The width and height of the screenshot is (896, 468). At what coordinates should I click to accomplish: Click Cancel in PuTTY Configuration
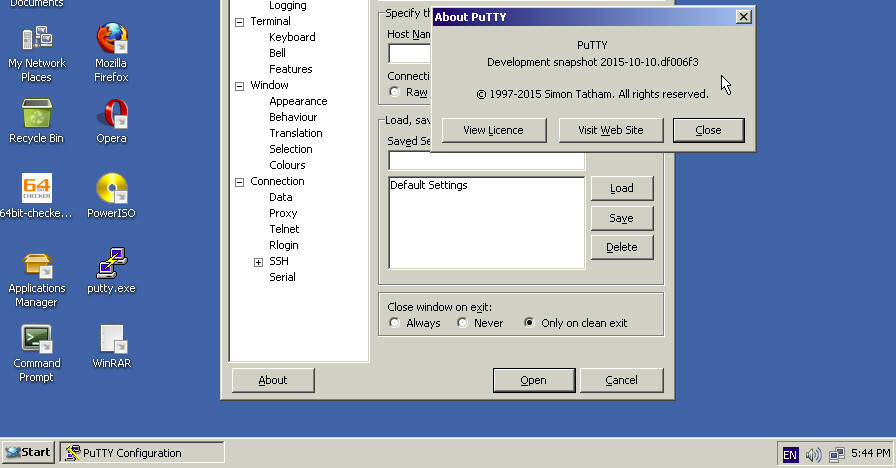click(622, 381)
